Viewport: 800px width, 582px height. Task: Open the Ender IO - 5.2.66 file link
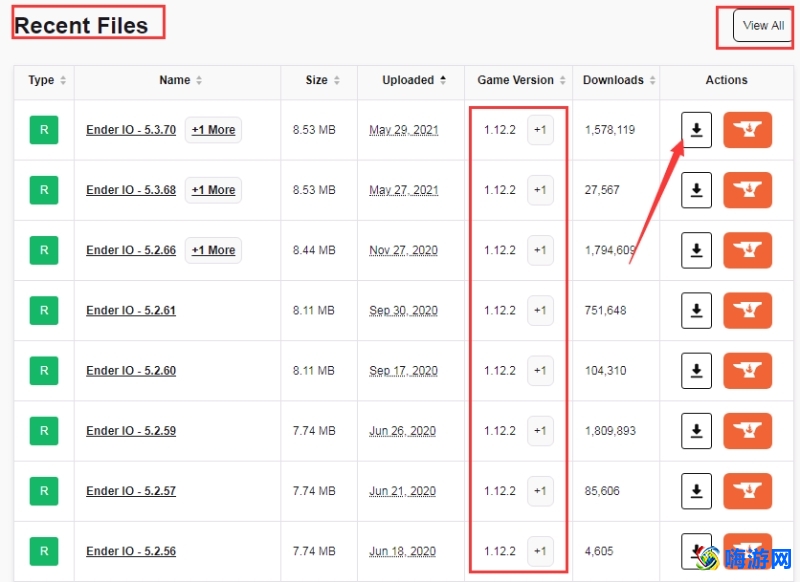[x=131, y=250]
